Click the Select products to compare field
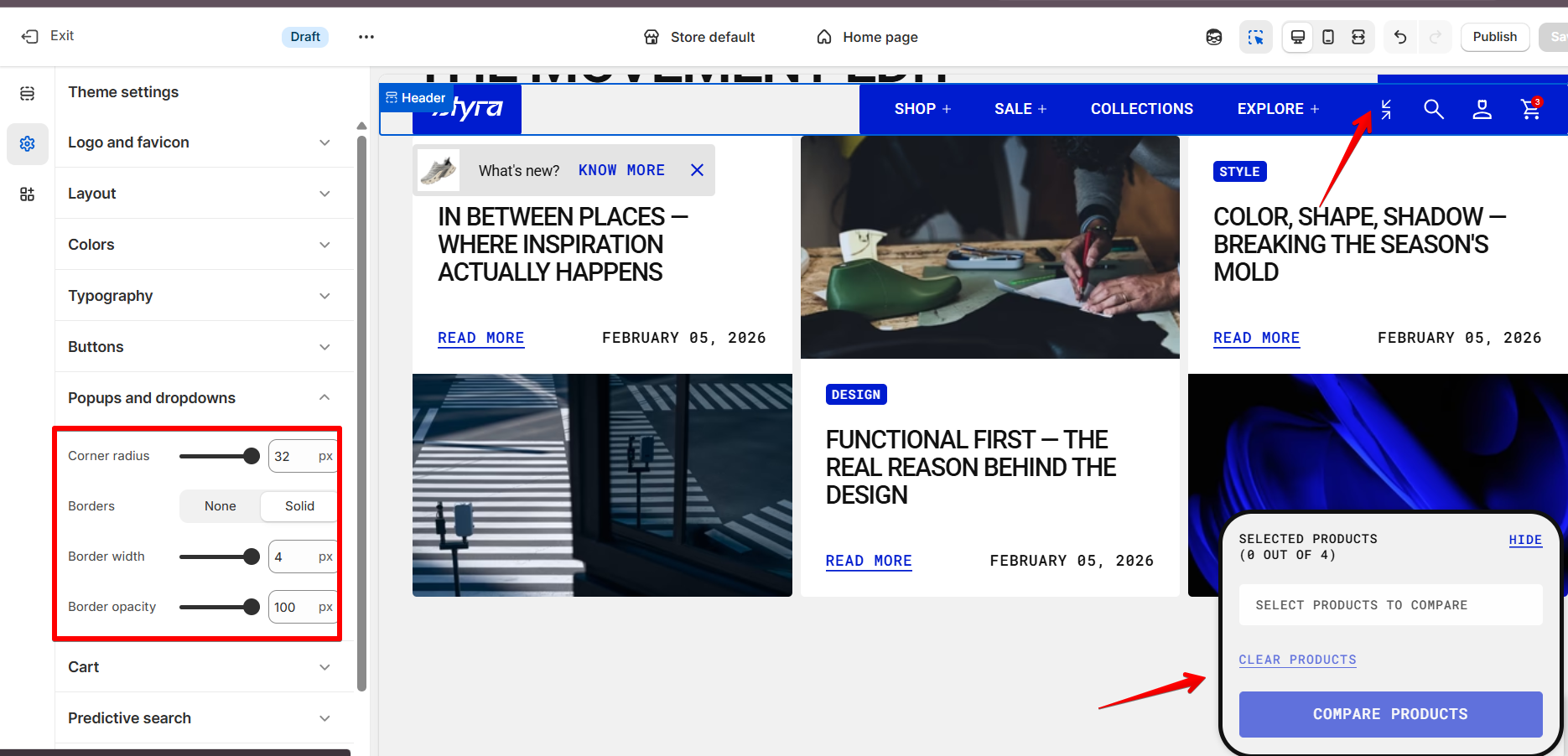The height and width of the screenshot is (756, 1568). [1390, 605]
